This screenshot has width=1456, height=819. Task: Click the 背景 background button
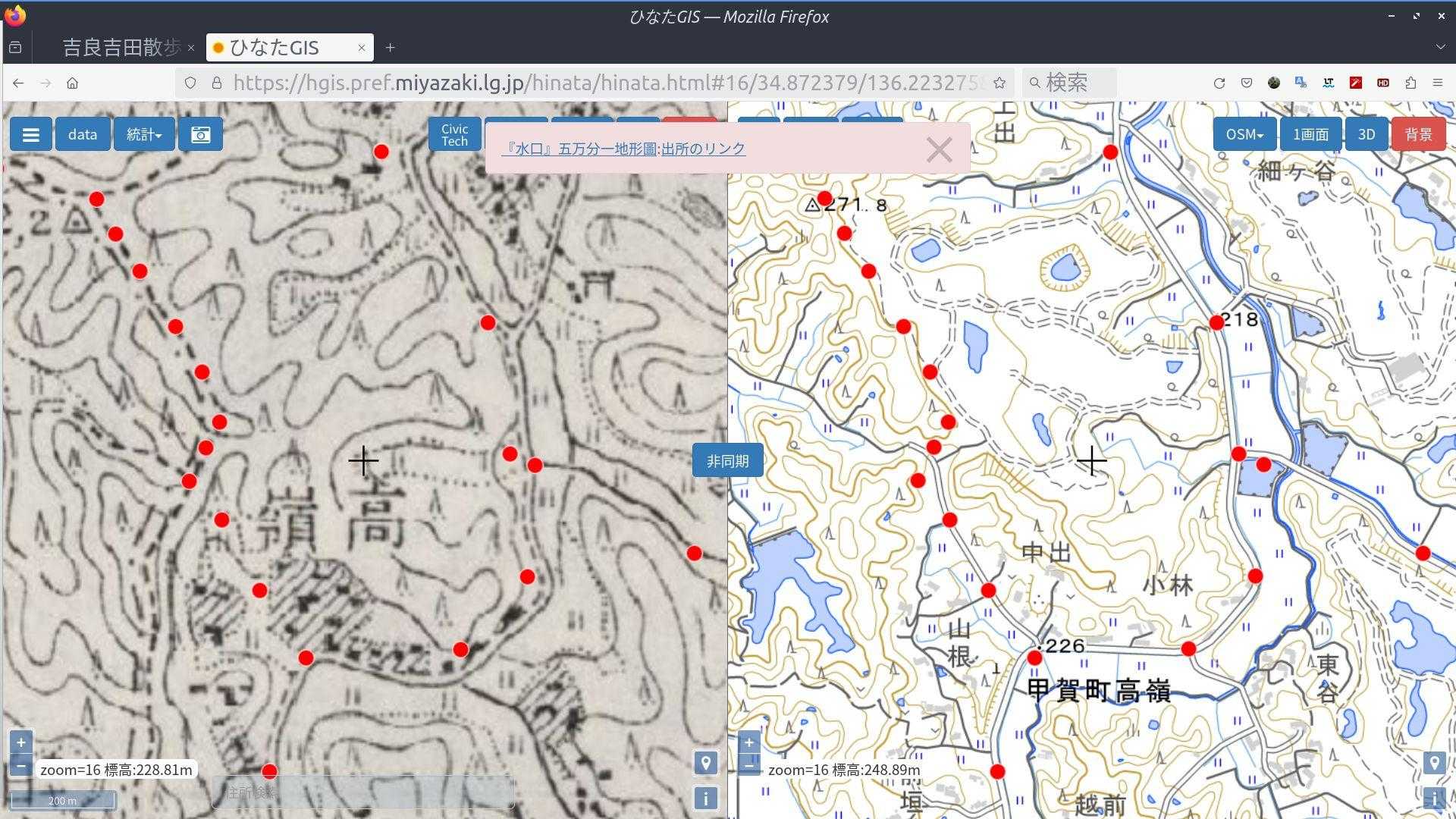tap(1418, 134)
